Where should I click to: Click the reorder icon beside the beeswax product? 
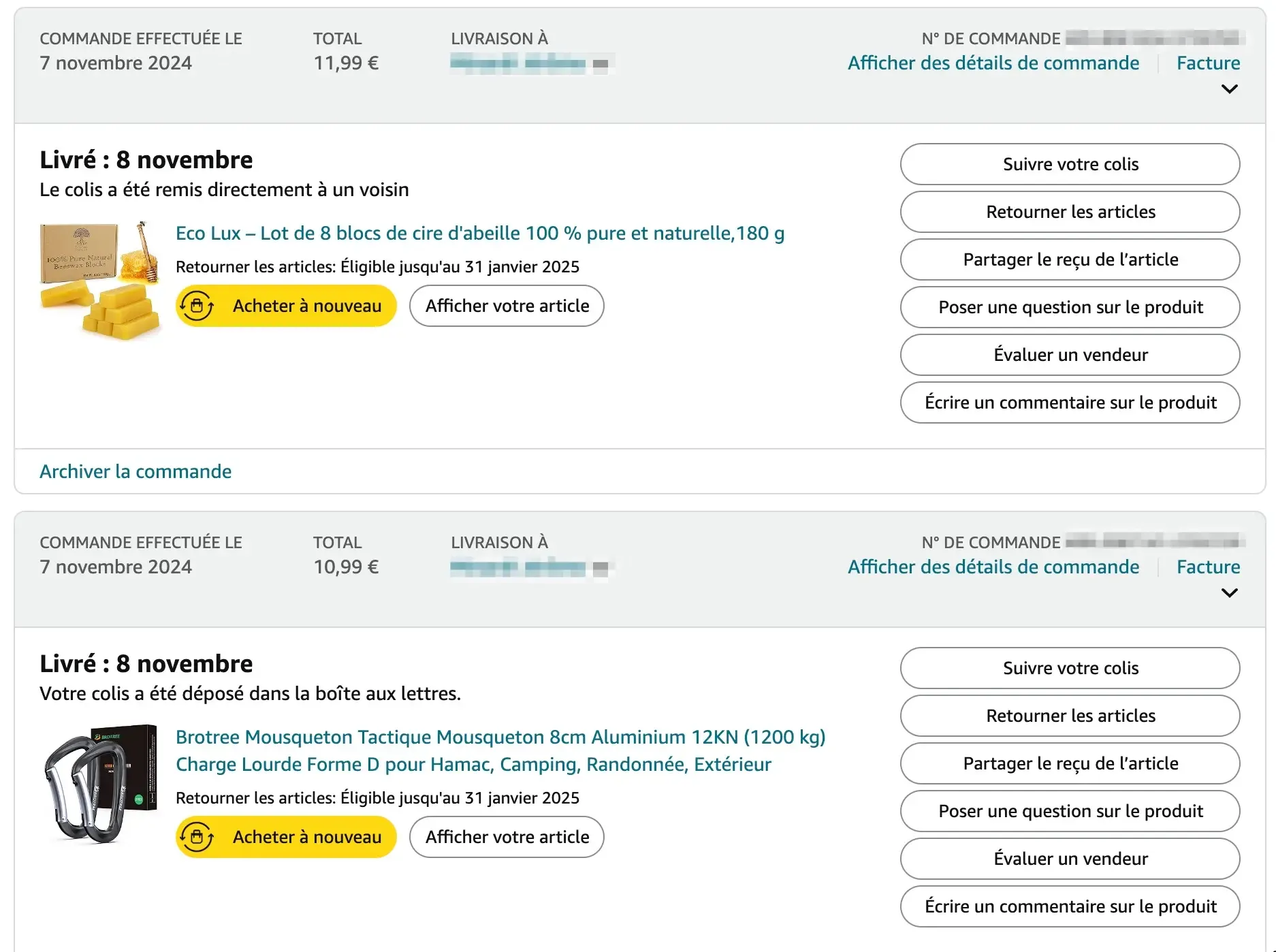tap(197, 306)
